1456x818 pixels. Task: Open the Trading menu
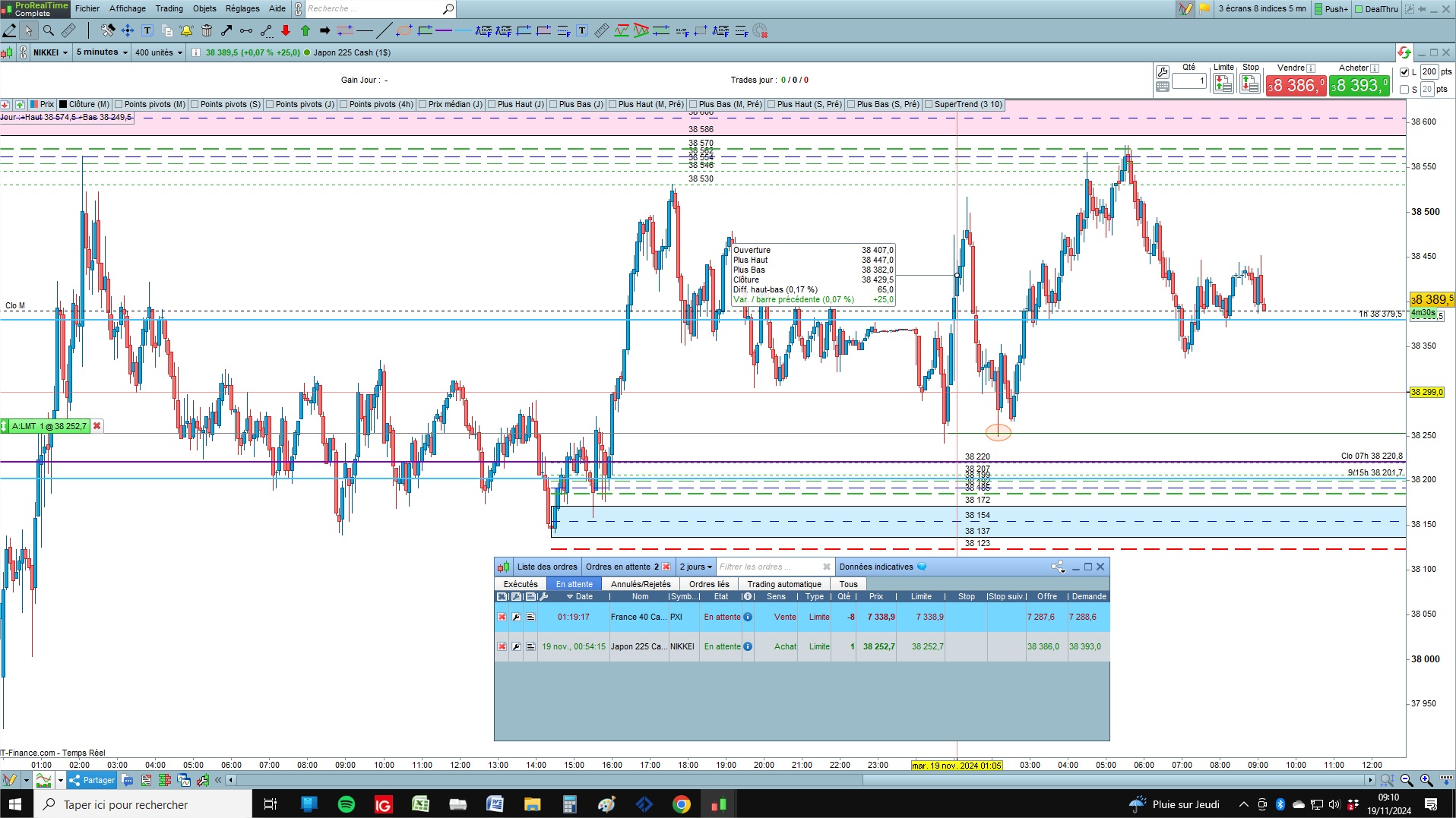[169, 9]
